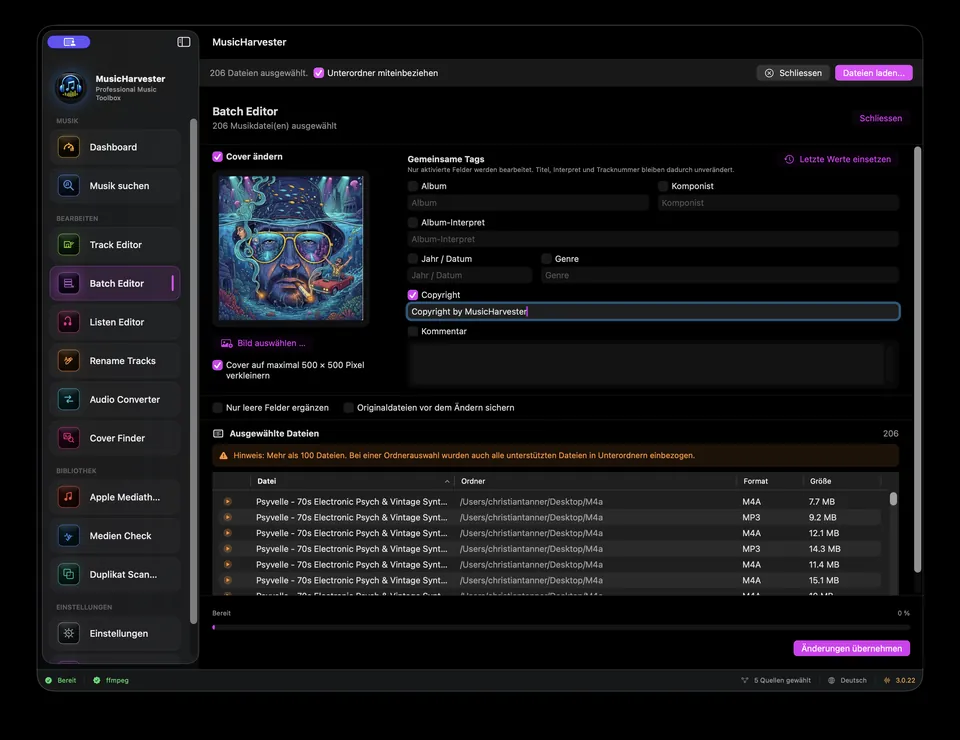Play the first Psyvelle M4A 7.7 MB track
This screenshot has height=740, width=960.
pyautogui.click(x=228, y=501)
